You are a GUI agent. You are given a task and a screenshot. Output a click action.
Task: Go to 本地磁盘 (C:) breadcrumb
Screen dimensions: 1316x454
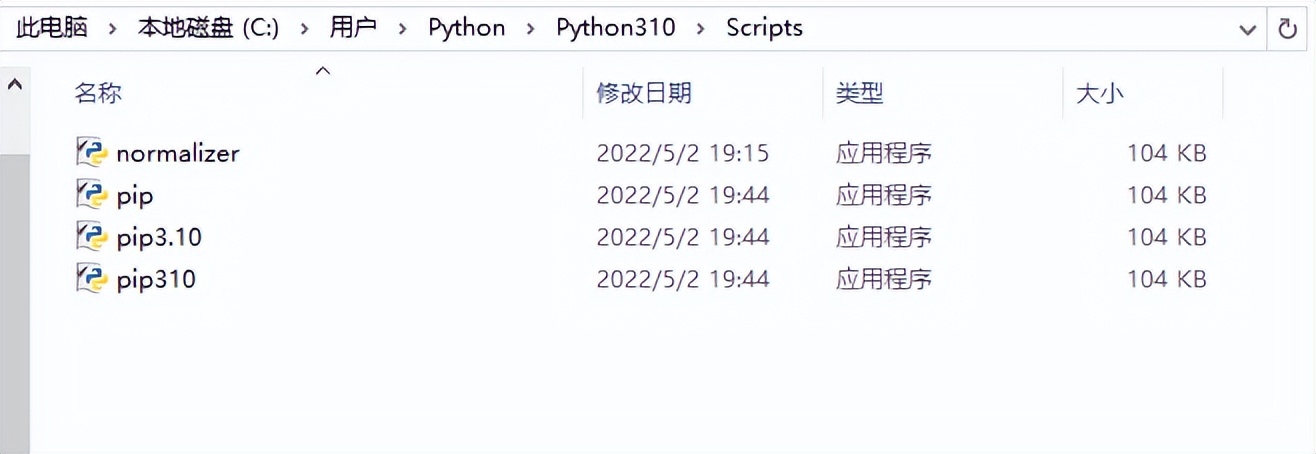[x=208, y=28]
